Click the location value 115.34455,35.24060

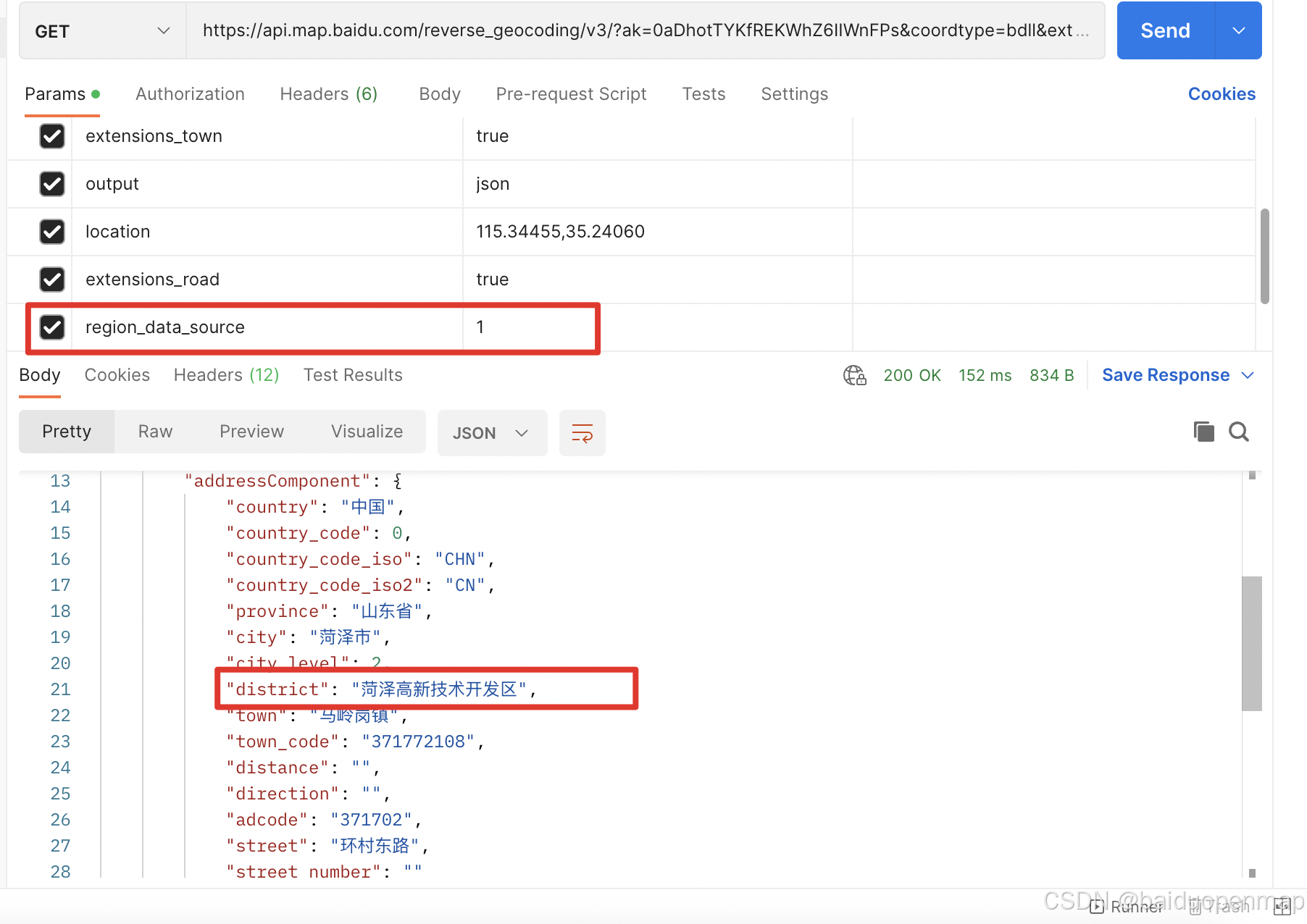tap(560, 232)
